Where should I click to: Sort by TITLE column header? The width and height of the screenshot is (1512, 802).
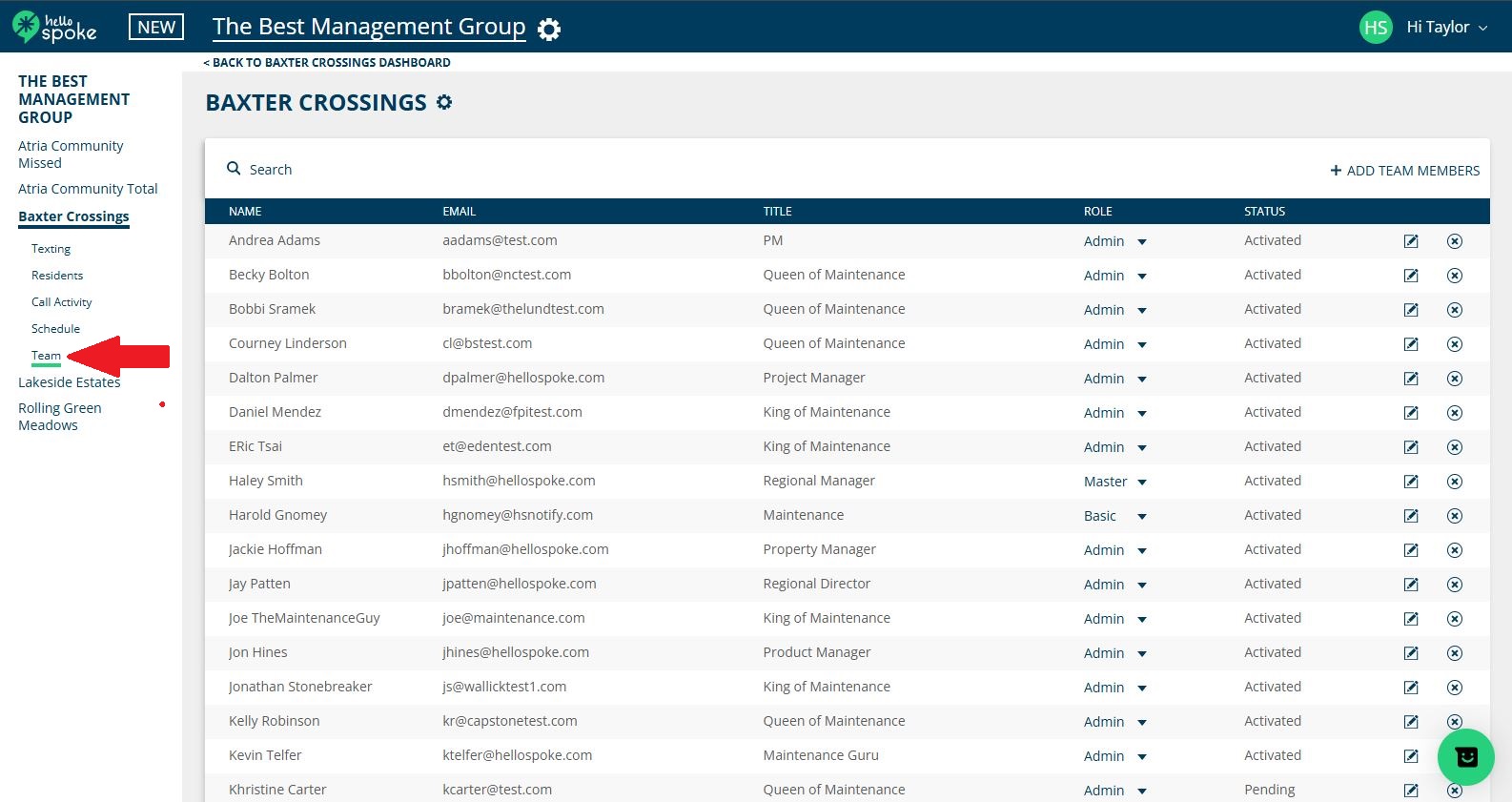point(777,212)
